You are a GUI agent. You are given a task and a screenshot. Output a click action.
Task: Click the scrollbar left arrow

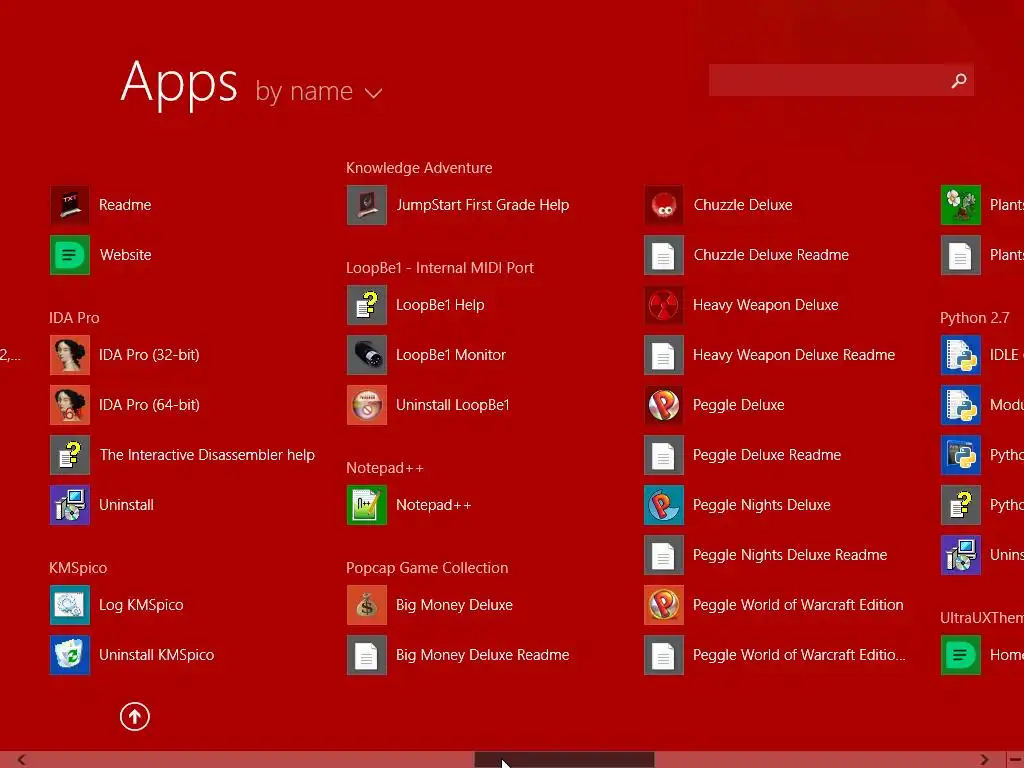(x=22, y=760)
